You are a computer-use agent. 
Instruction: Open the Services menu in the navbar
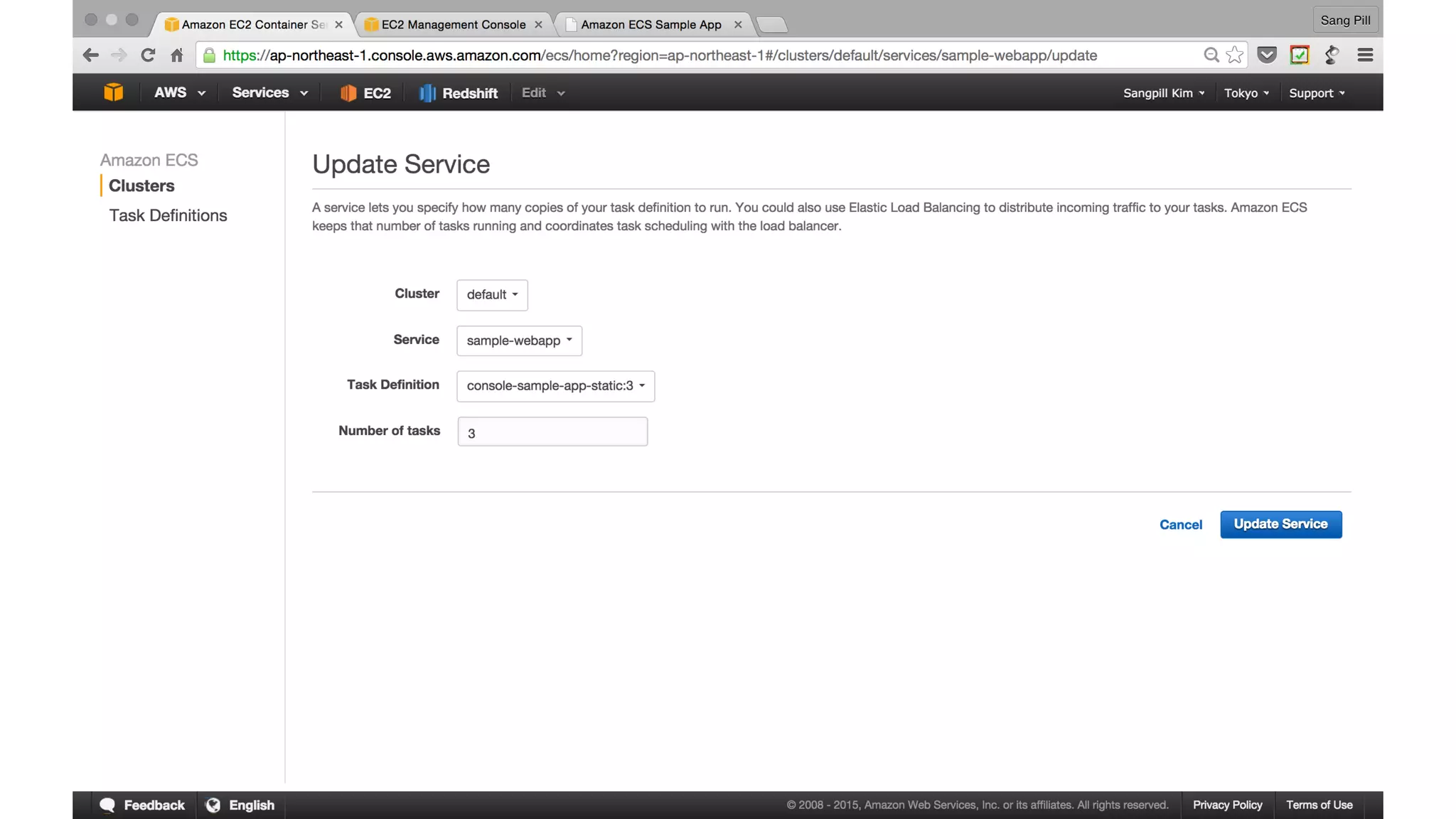click(269, 93)
